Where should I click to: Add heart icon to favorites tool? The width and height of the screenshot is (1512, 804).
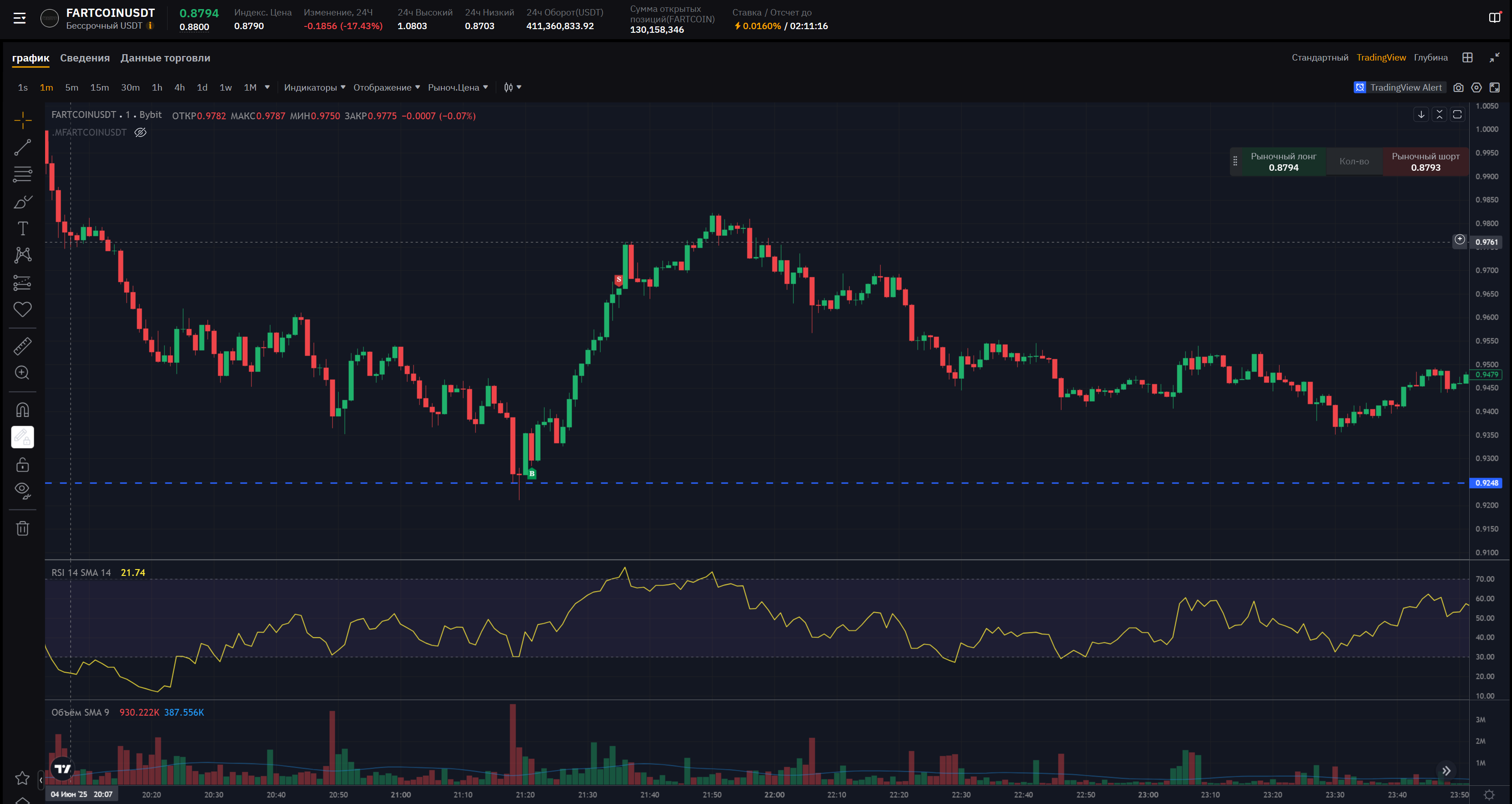coord(22,309)
